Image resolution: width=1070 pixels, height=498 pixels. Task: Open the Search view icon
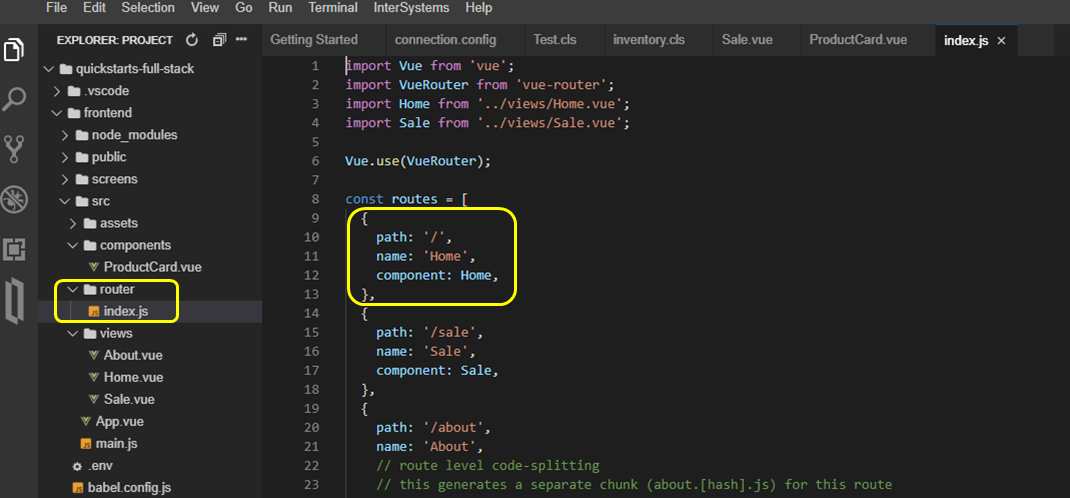[x=15, y=99]
